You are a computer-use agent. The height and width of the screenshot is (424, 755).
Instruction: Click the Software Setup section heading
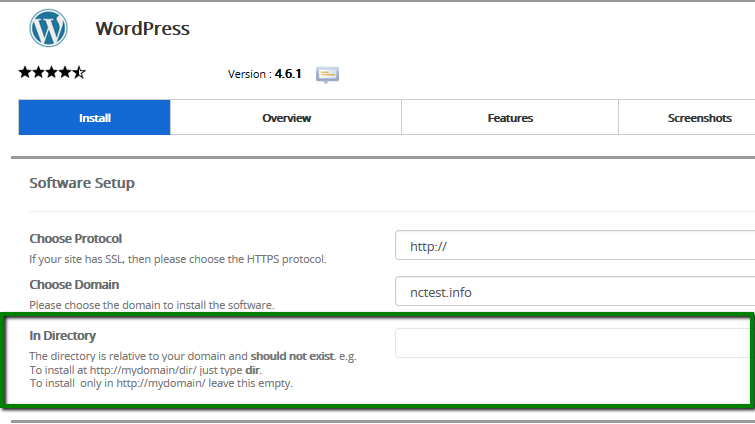[82, 183]
